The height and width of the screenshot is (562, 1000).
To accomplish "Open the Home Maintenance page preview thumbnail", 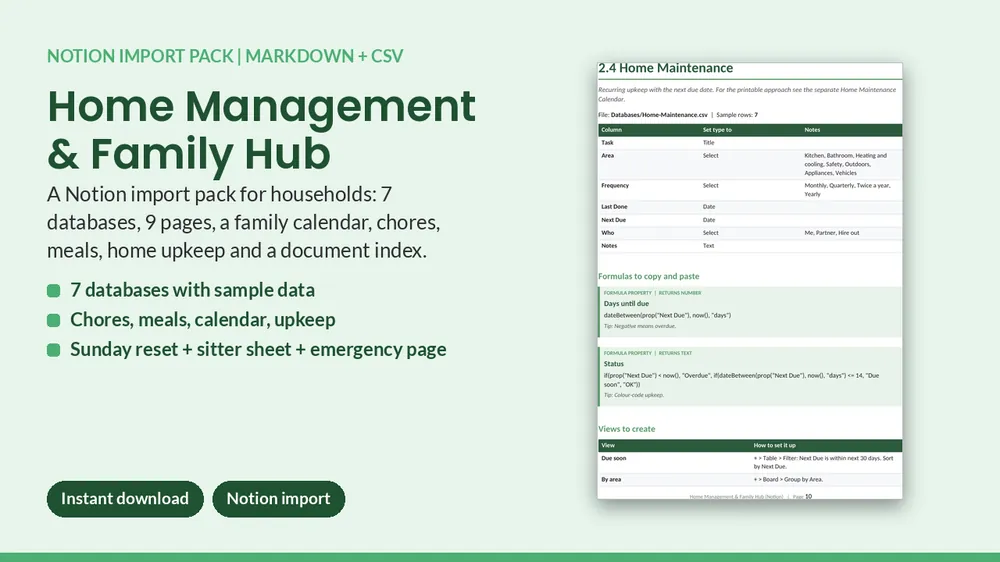I will tap(750, 281).
